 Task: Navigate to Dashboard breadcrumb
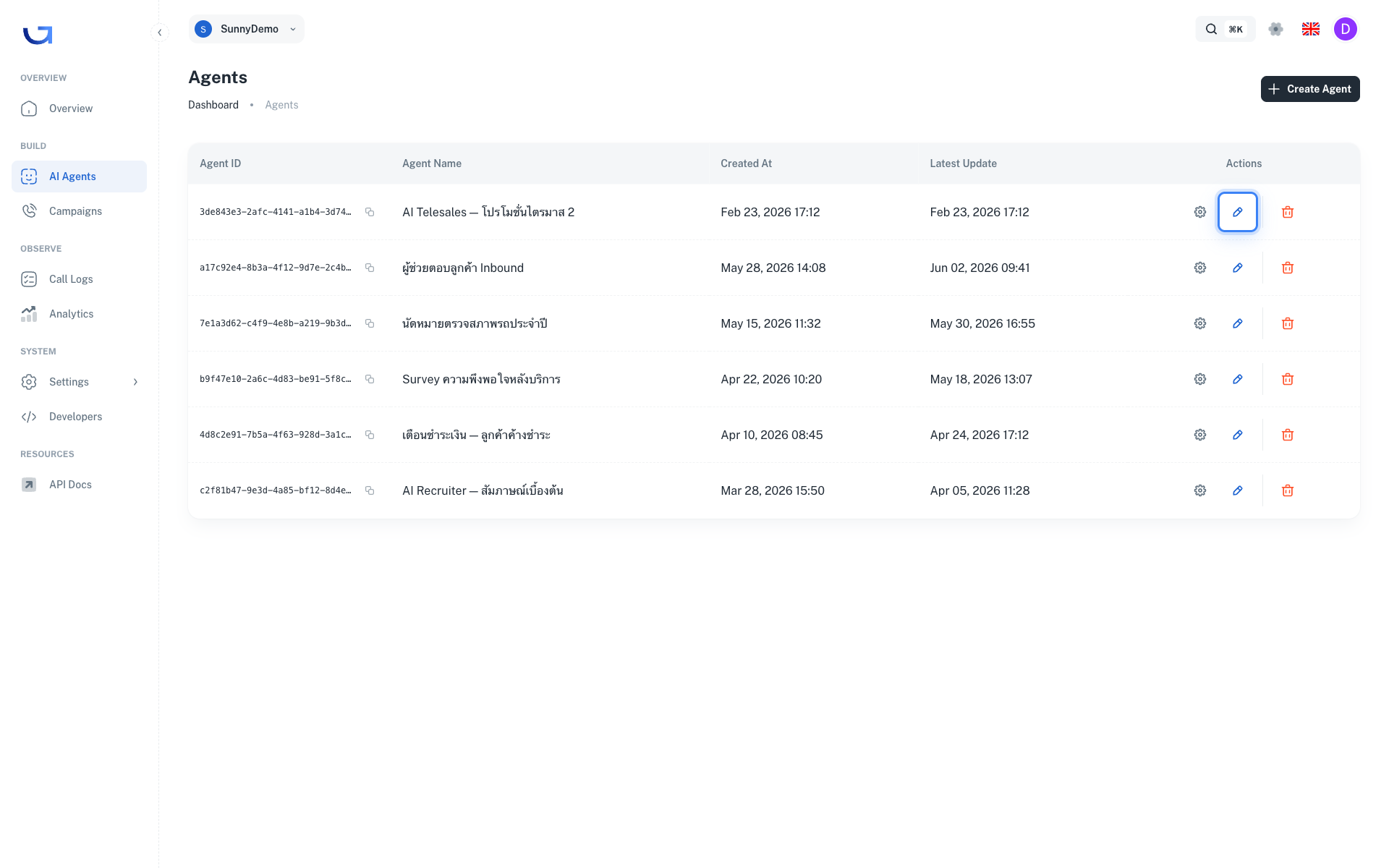[x=213, y=105]
